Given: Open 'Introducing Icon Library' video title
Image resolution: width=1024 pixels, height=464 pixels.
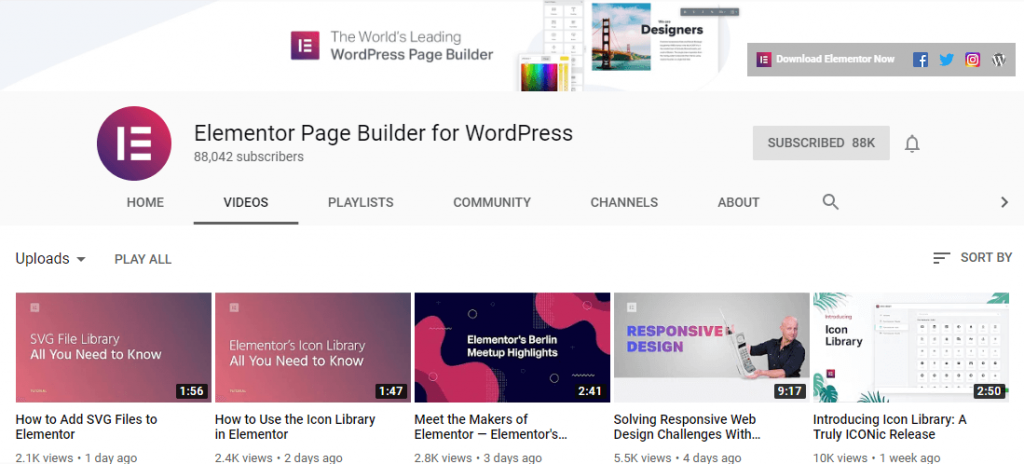Looking at the screenshot, I should click(889, 427).
